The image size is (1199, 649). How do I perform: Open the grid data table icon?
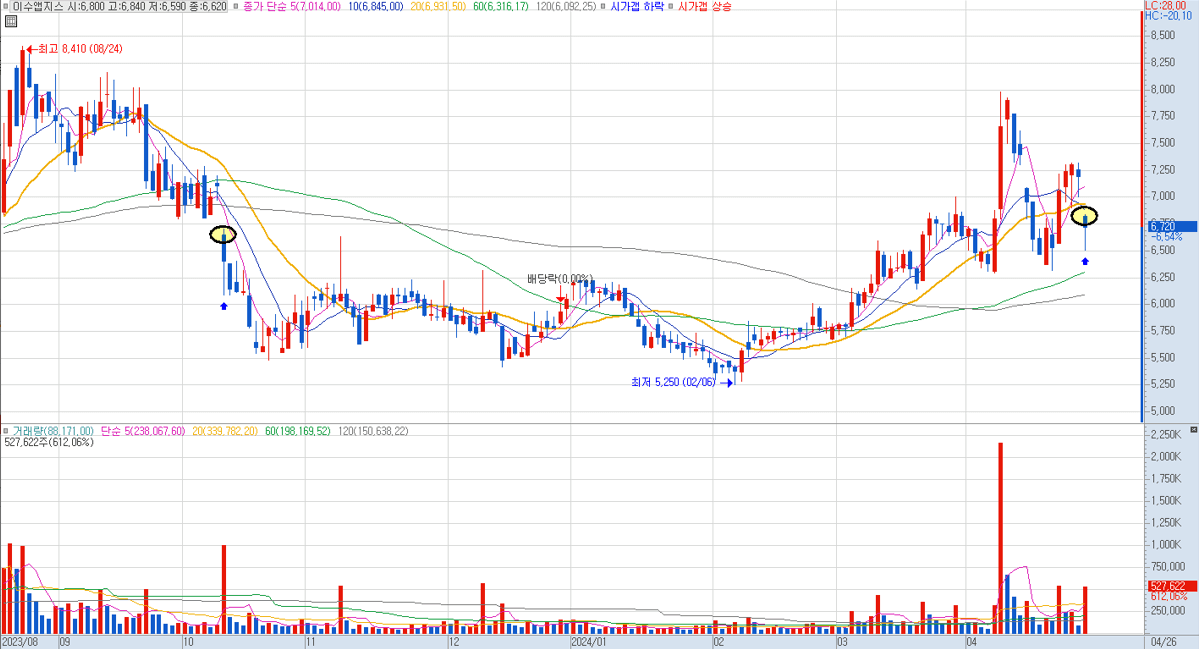tap(11, 21)
